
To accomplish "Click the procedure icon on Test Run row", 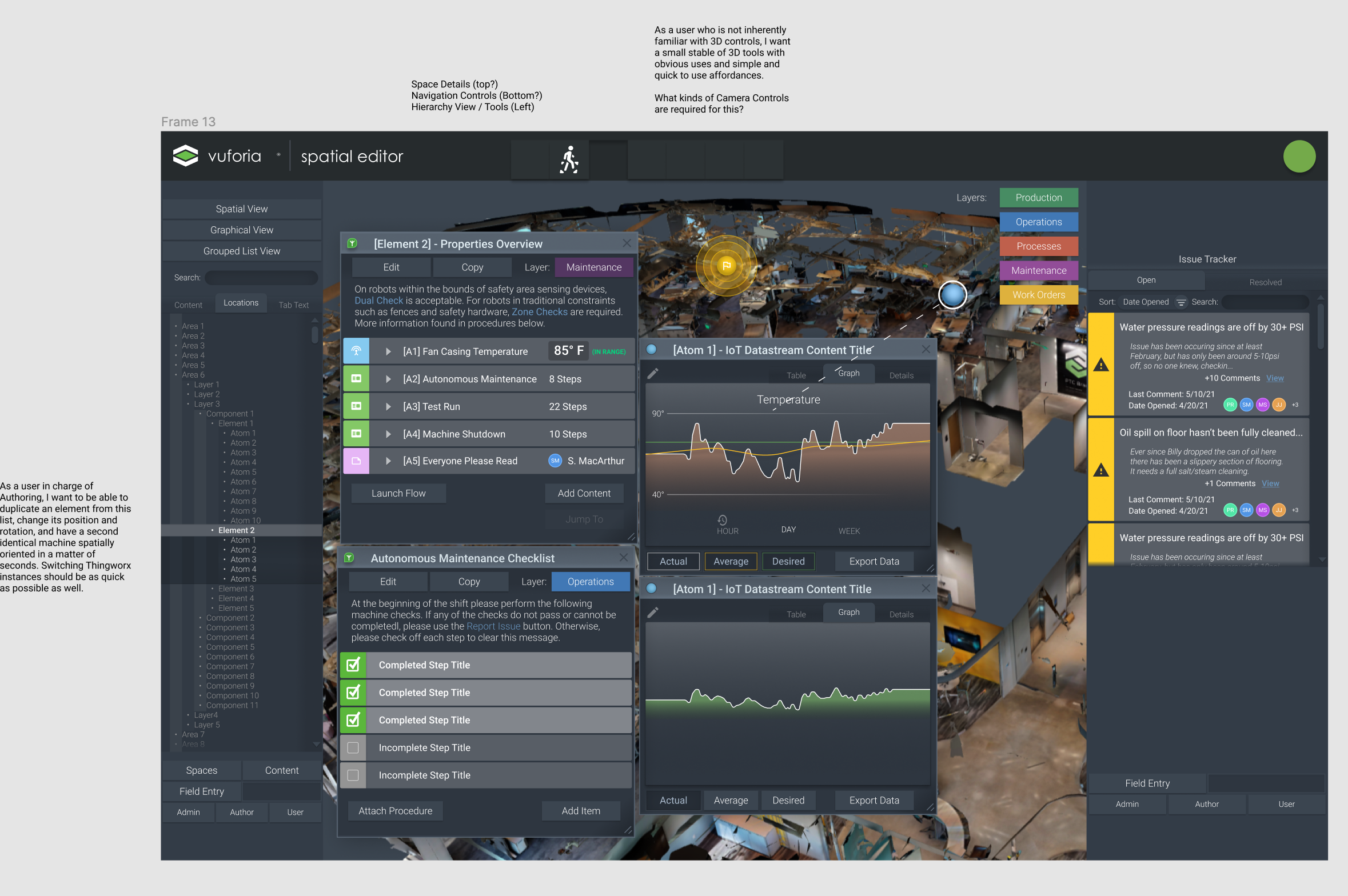I will pos(356,406).
